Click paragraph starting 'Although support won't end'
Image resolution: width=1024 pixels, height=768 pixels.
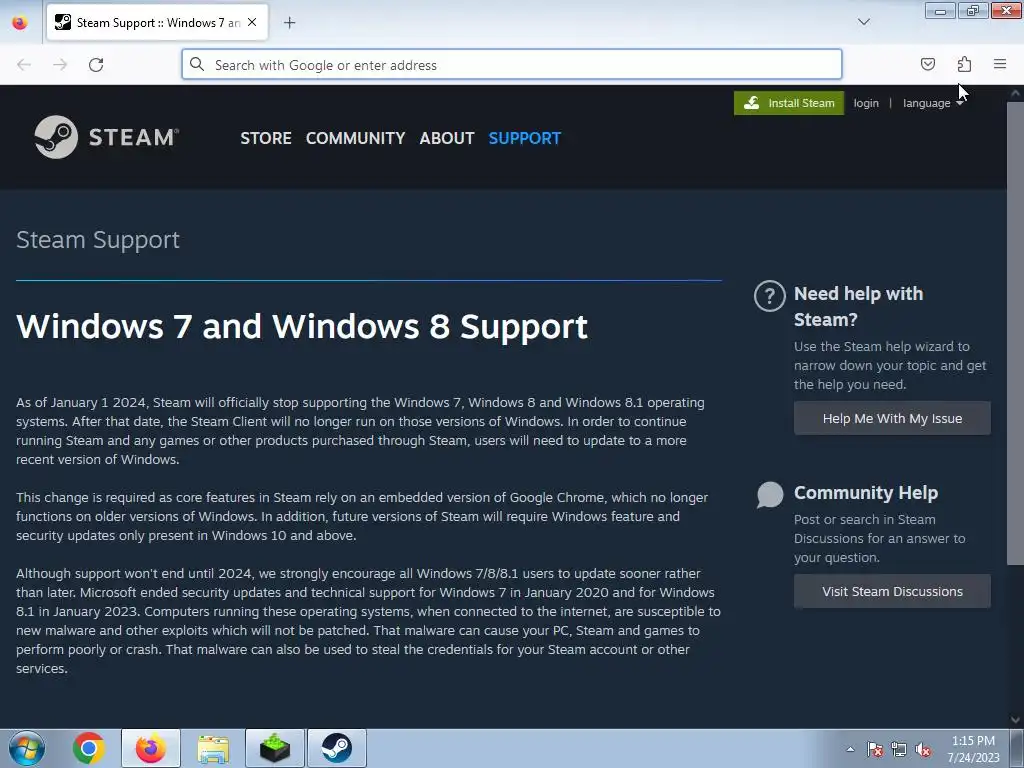coord(368,620)
